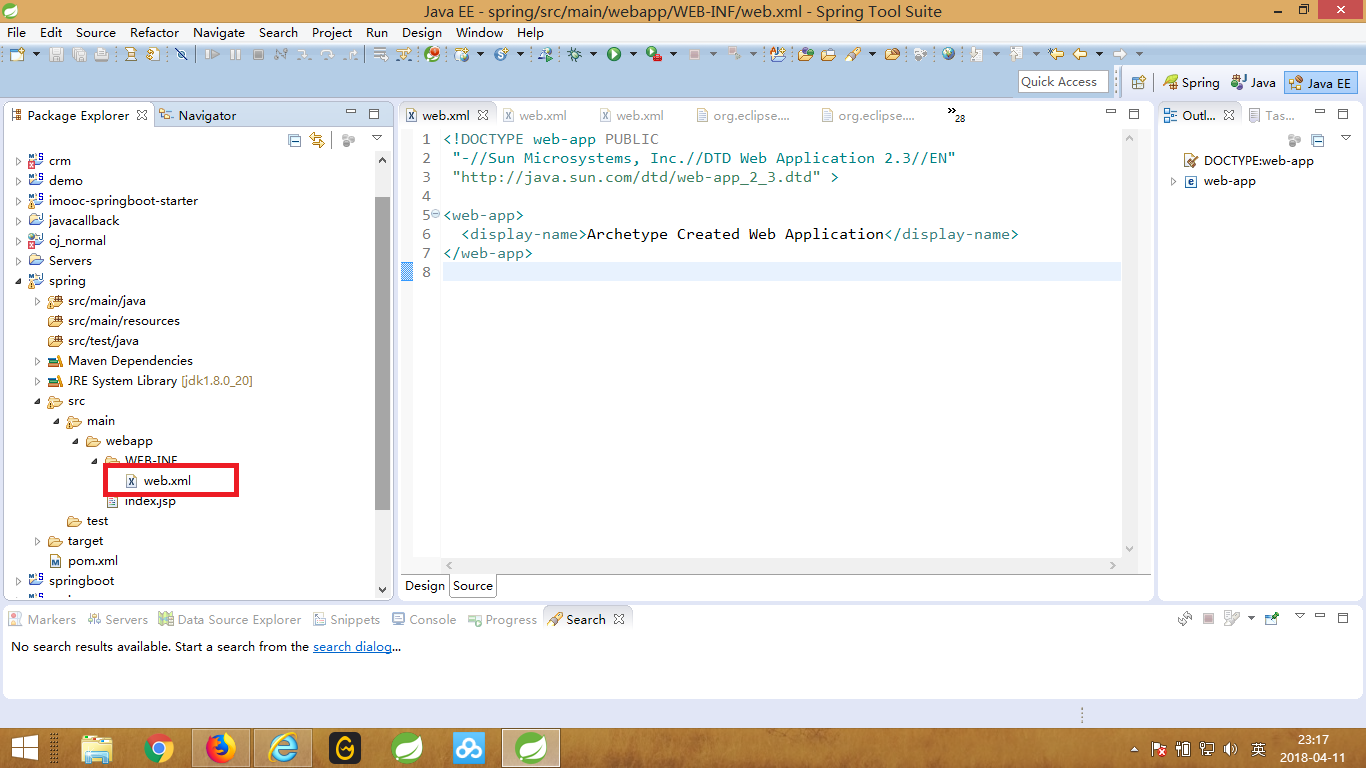Select pom.xml in Package Explorer
1366x768 pixels.
point(83,561)
